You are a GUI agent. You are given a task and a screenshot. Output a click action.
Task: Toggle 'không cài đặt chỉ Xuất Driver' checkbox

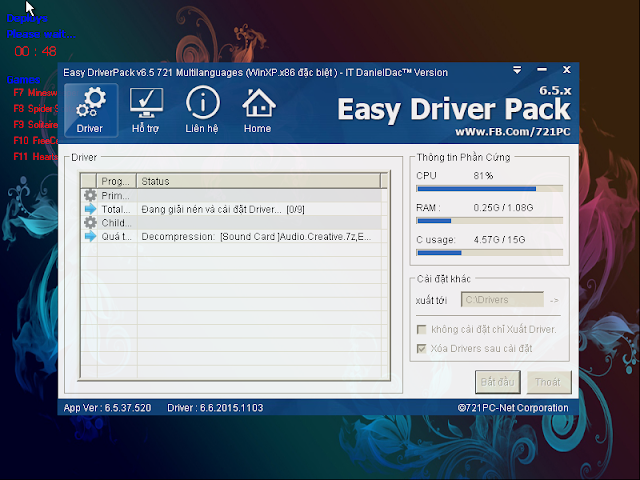coord(422,329)
